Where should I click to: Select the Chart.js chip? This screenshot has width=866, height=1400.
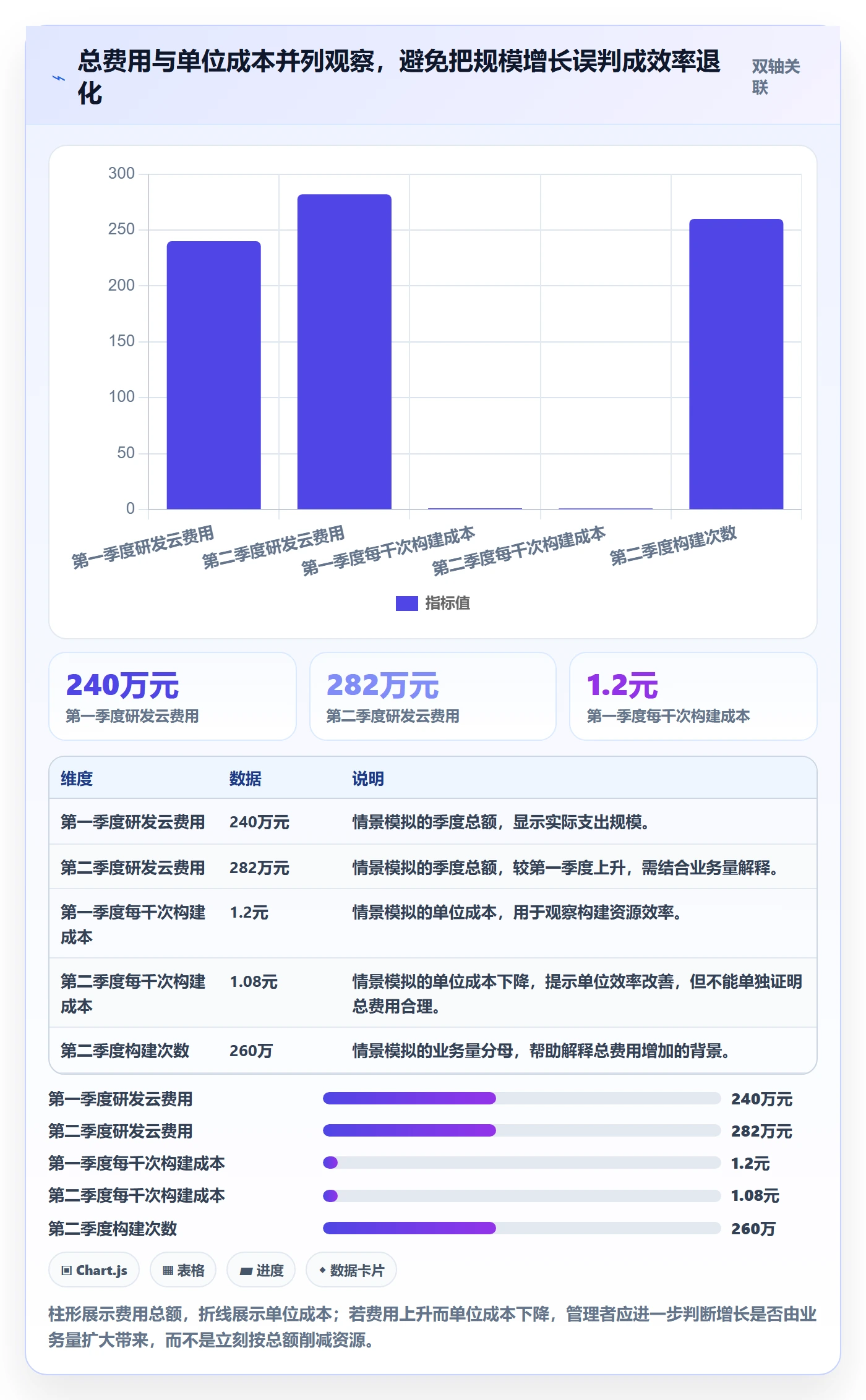coord(94,1270)
